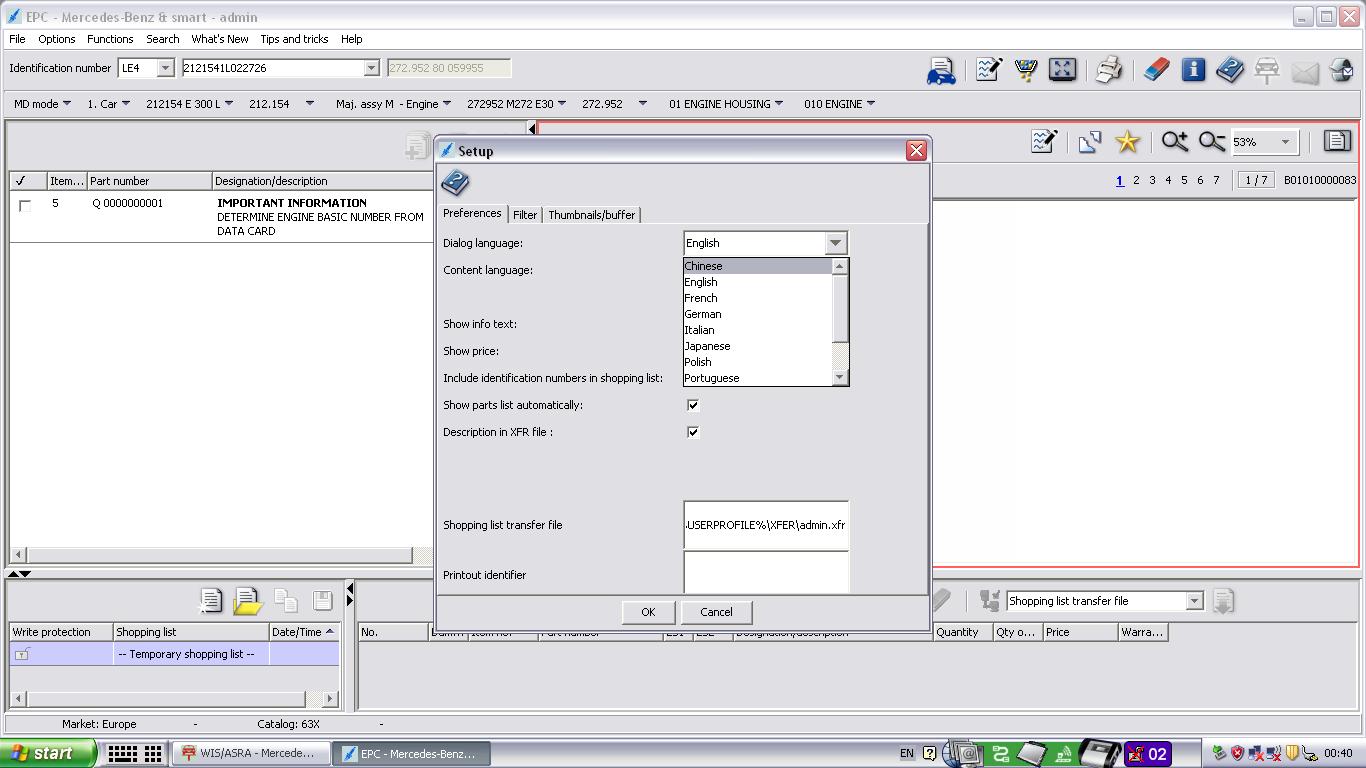Viewport: 1366px width, 768px height.
Task: Open the 01 ENGINE HOUSING dropdown
Action: (726, 104)
